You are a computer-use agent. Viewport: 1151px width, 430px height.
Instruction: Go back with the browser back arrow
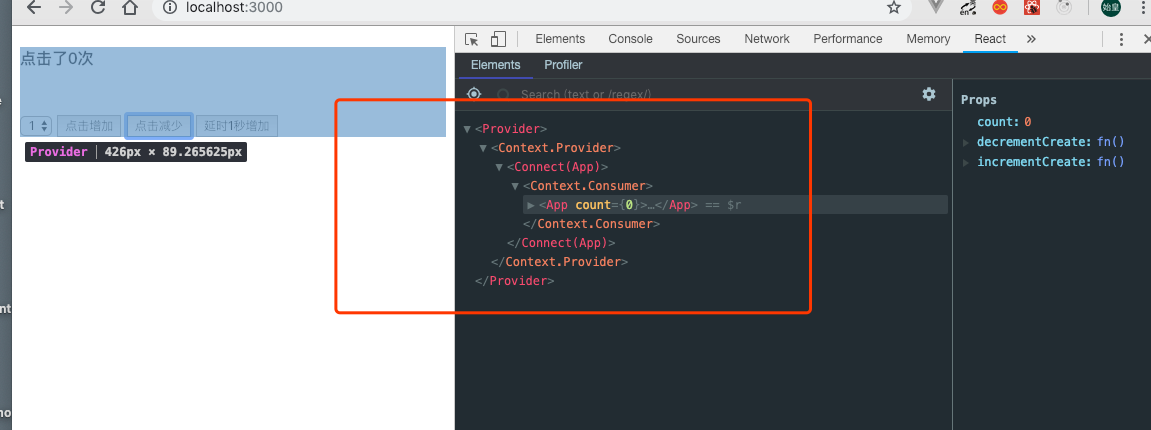pyautogui.click(x=34, y=8)
